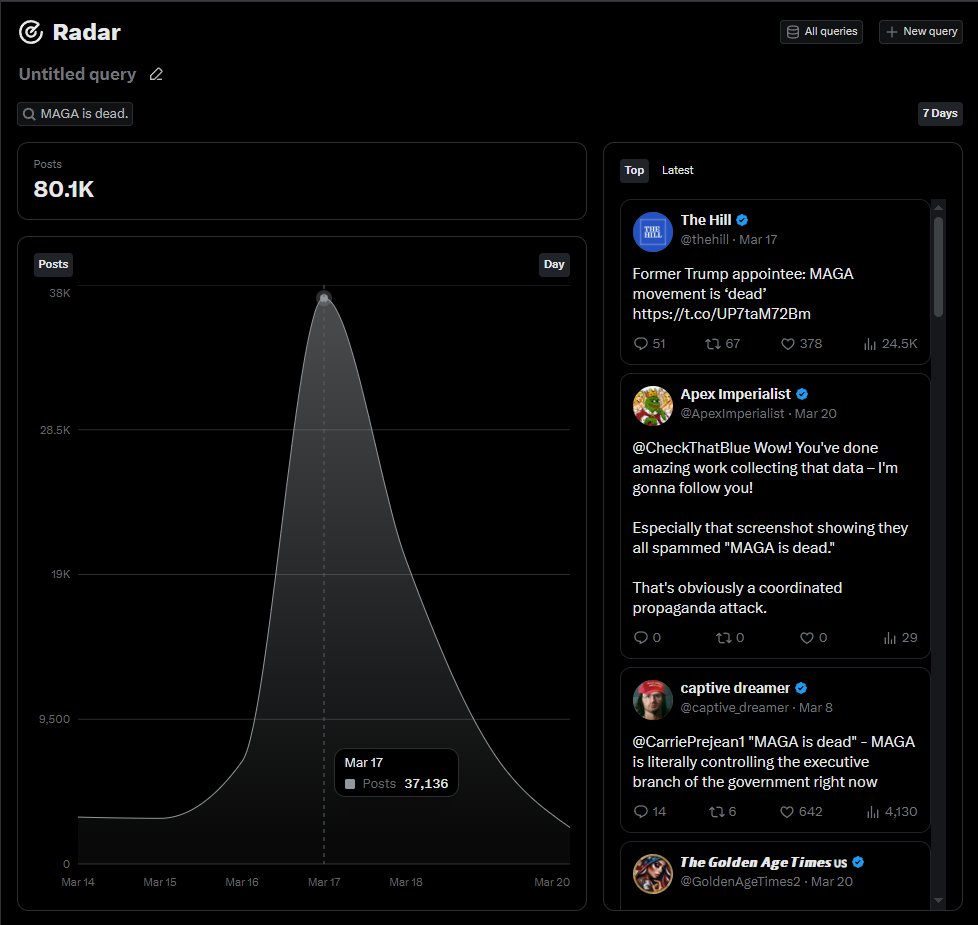The height and width of the screenshot is (925, 978).
Task: Click the scrollbar down arrow in posts panel
Action: 938,900
